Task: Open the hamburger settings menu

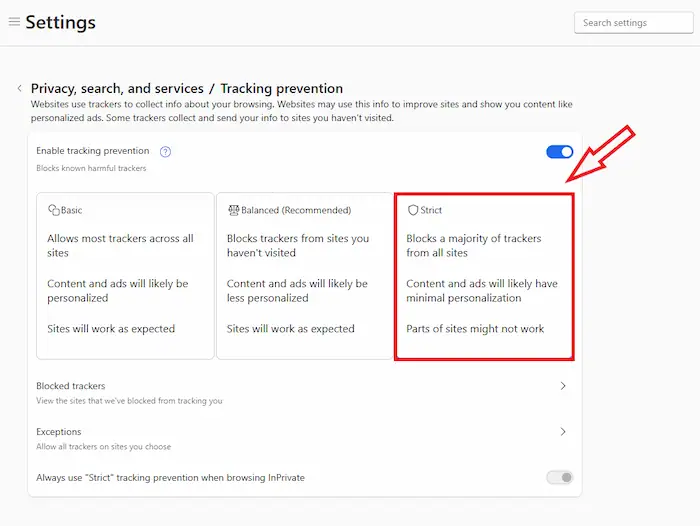Action: click(x=14, y=22)
